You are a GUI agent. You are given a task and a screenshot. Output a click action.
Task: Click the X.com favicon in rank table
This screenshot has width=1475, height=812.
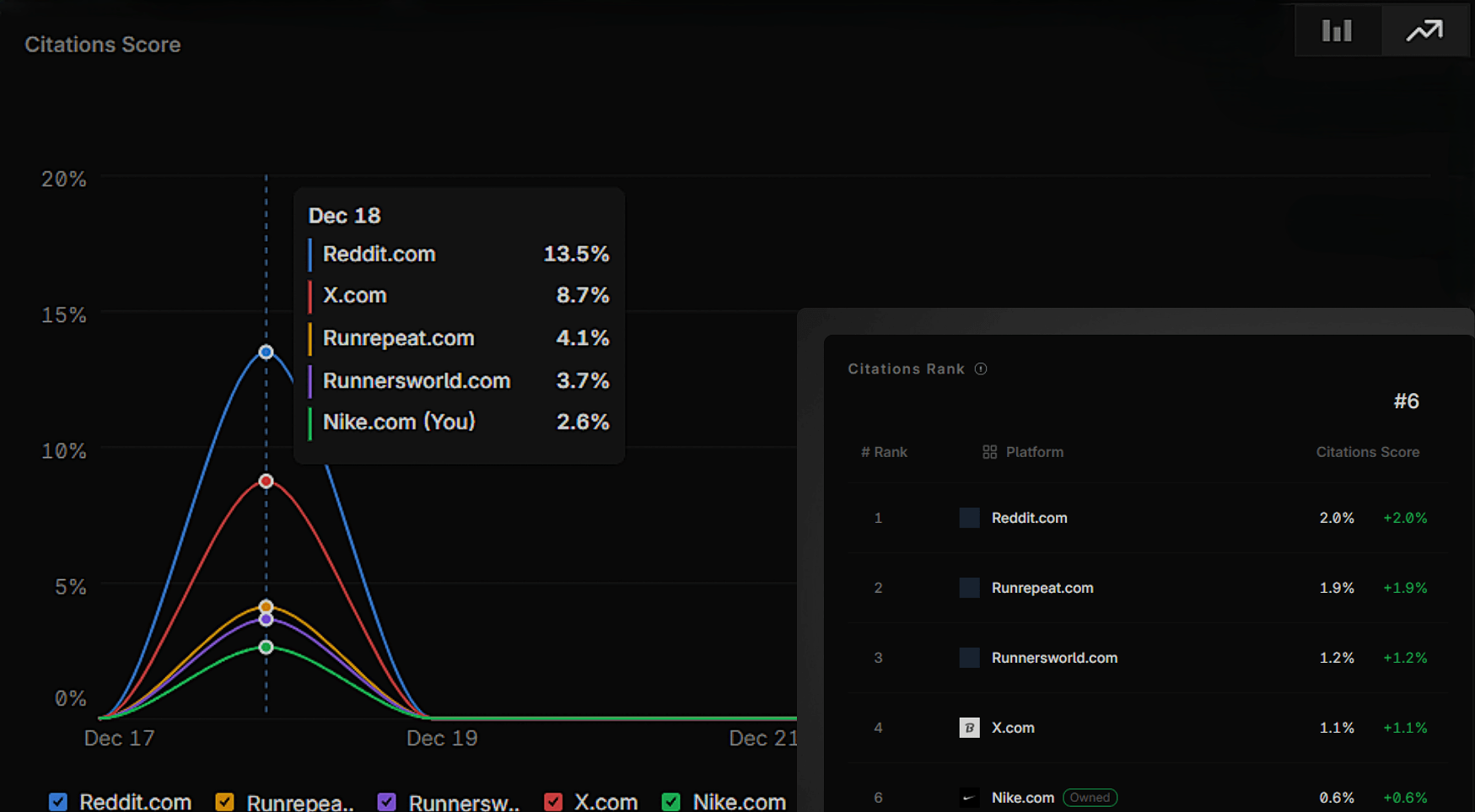pos(970,728)
